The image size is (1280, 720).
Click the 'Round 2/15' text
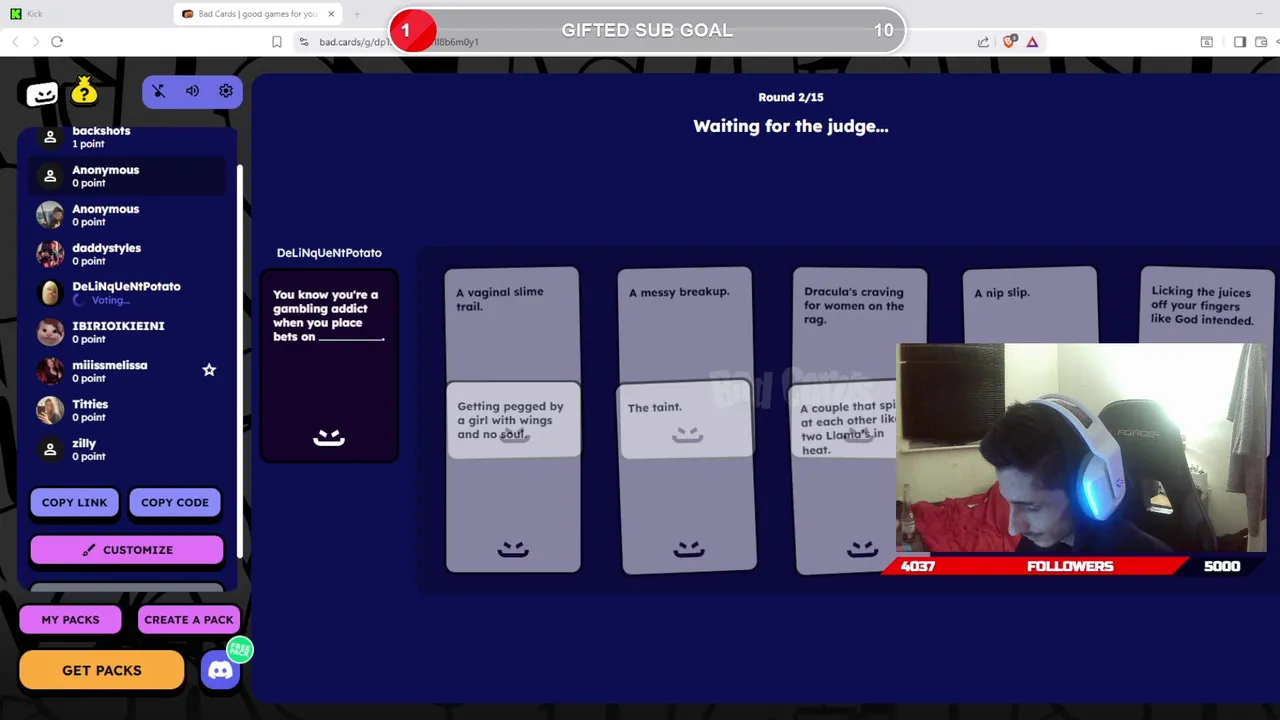(791, 97)
